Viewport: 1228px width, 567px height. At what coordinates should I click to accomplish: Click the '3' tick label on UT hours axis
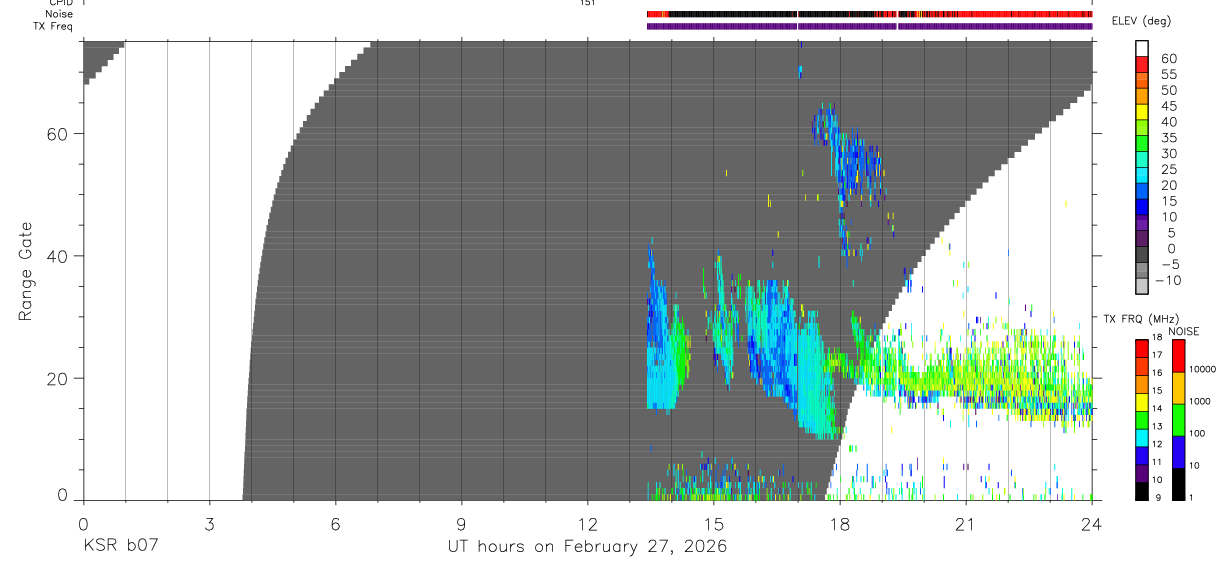point(209,523)
